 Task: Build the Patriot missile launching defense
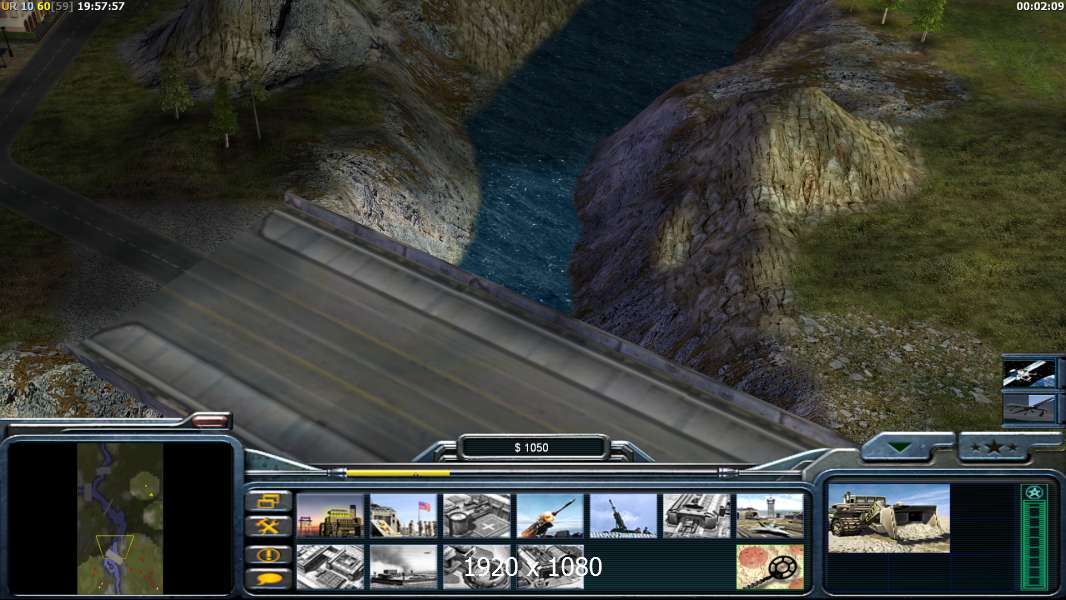551,516
